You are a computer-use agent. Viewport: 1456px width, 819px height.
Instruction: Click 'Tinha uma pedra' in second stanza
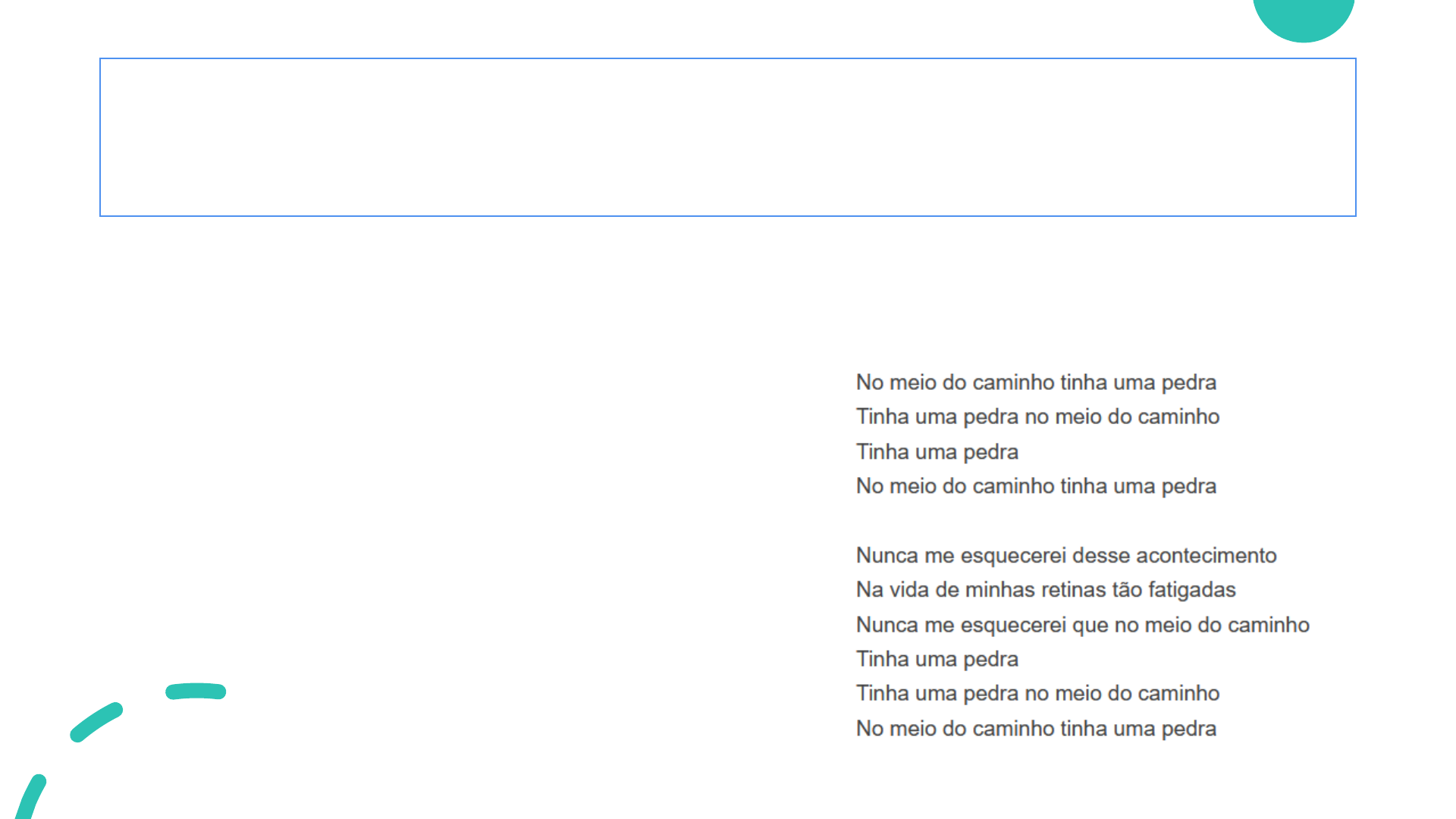937,659
